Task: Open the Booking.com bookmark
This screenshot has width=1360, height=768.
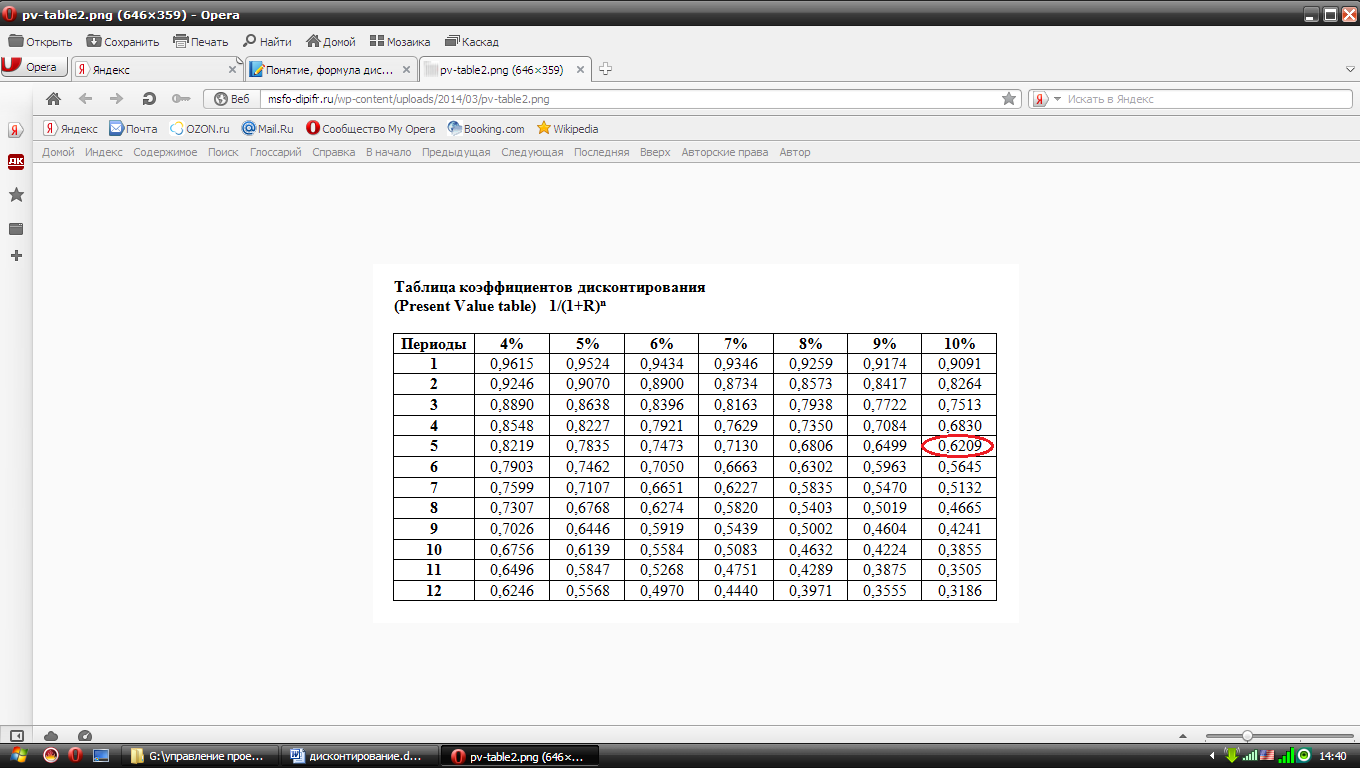Action: coord(486,128)
